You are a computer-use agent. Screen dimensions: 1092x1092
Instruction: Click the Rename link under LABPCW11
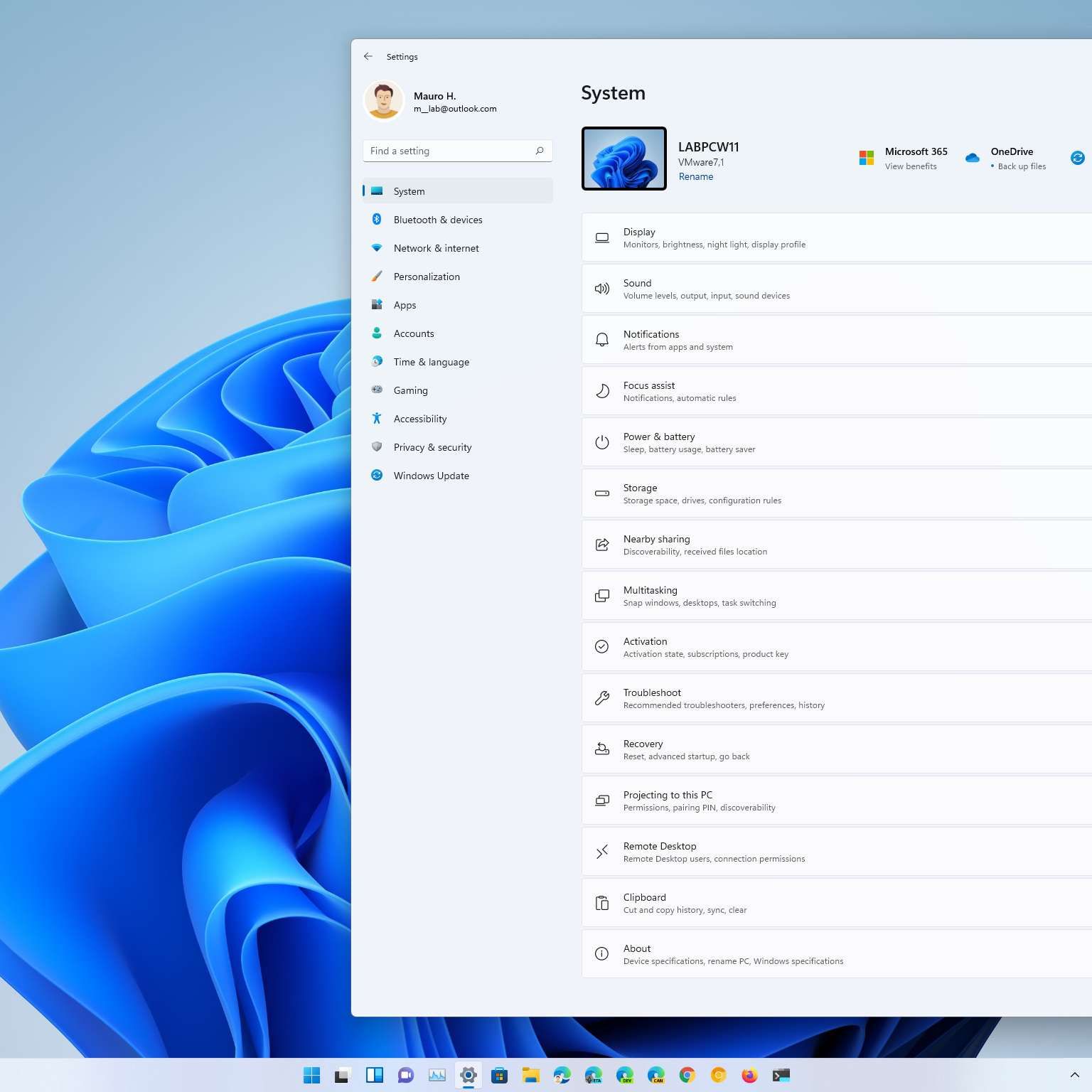coord(695,176)
